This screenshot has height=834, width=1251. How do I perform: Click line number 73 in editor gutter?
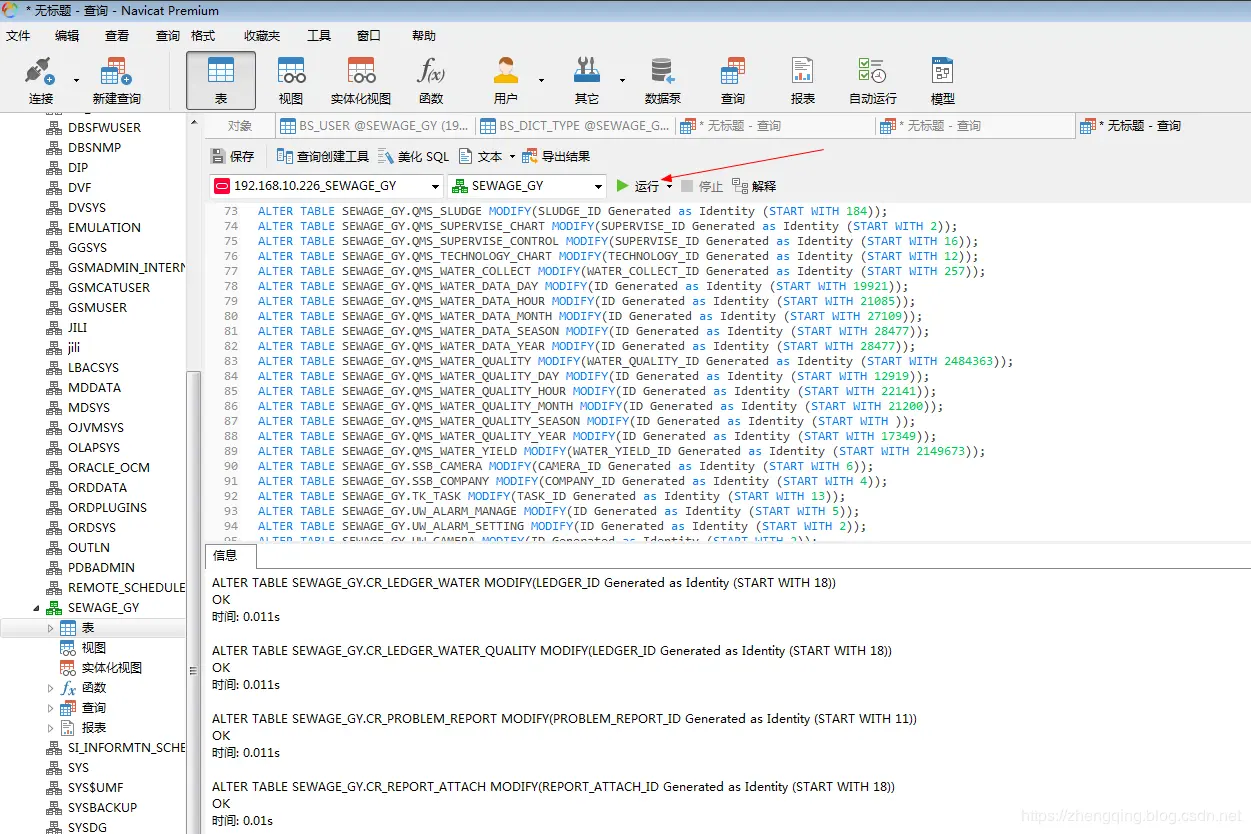pos(231,211)
